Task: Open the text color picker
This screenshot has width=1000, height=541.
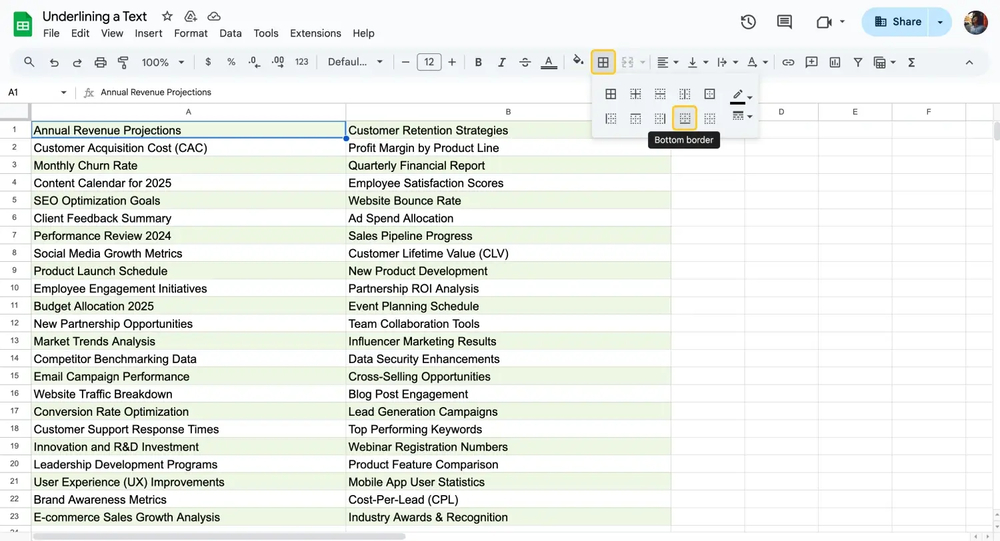Action: pyautogui.click(x=549, y=62)
